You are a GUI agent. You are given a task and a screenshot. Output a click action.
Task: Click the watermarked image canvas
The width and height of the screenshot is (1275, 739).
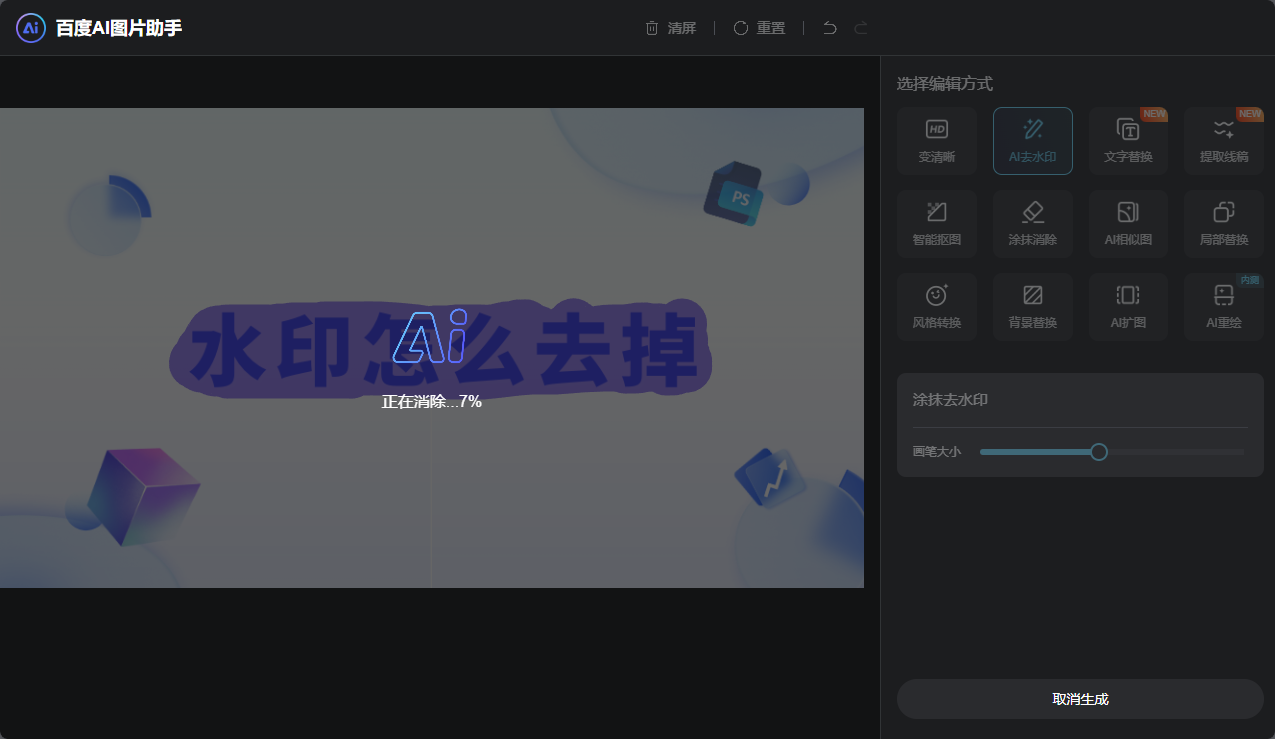pos(430,347)
